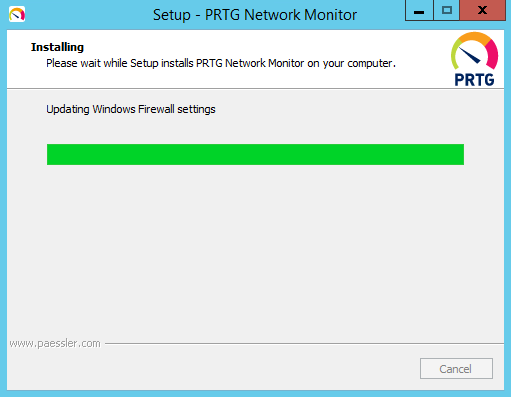This screenshot has width=511, height=397.
Task: Close the Setup window with the red X
Action: coord(482,11)
